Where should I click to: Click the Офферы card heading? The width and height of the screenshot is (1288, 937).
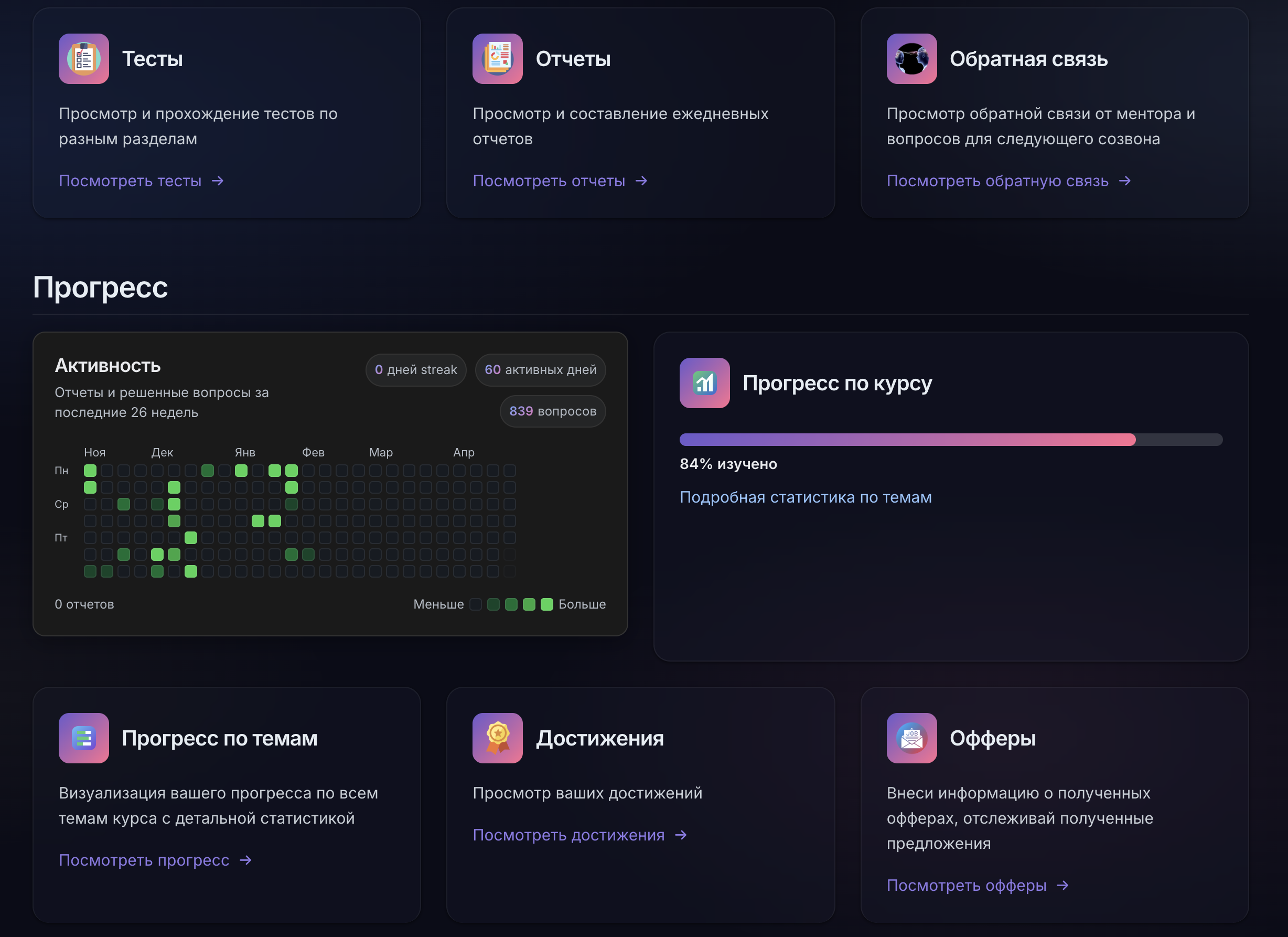pos(992,739)
